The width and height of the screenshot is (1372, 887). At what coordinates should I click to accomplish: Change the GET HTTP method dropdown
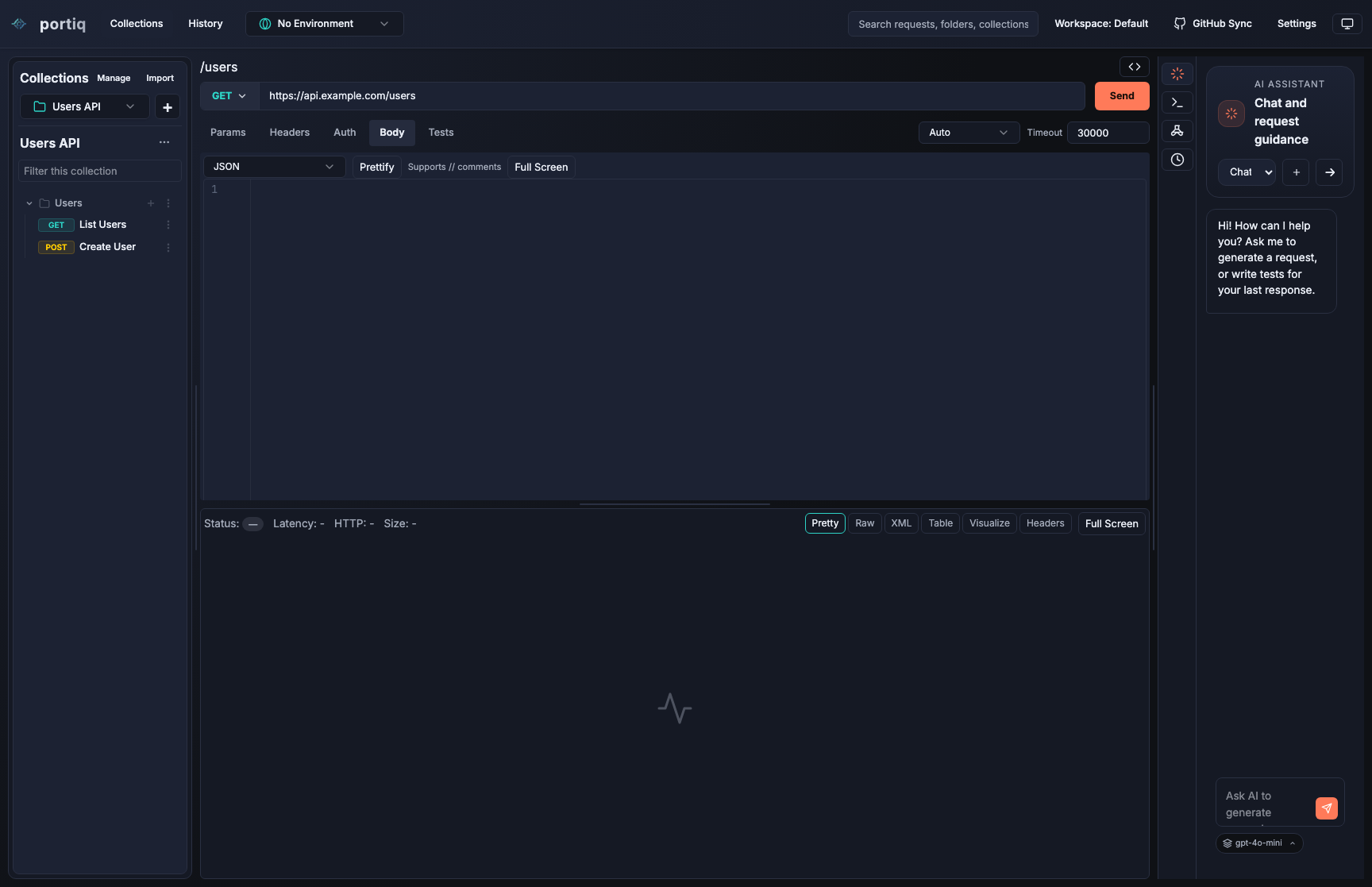tap(229, 96)
